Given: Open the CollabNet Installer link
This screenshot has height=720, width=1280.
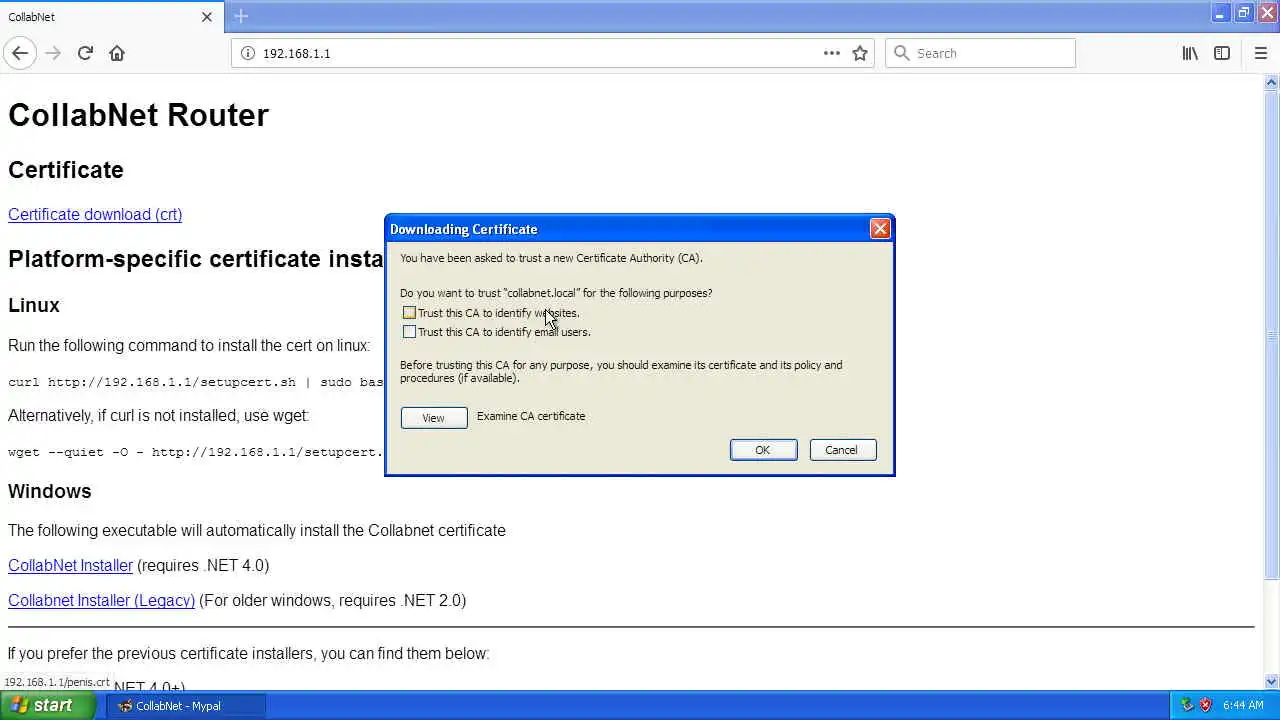Looking at the screenshot, I should coord(70,565).
